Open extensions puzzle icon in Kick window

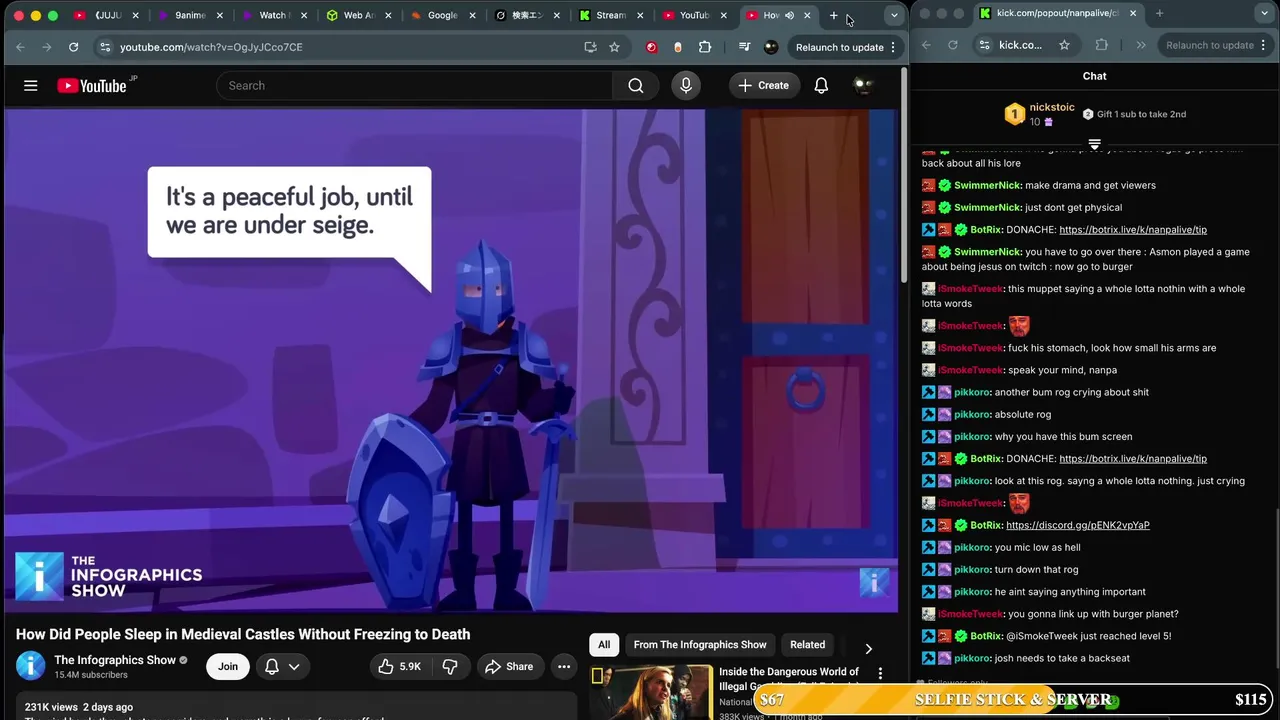coord(1102,45)
